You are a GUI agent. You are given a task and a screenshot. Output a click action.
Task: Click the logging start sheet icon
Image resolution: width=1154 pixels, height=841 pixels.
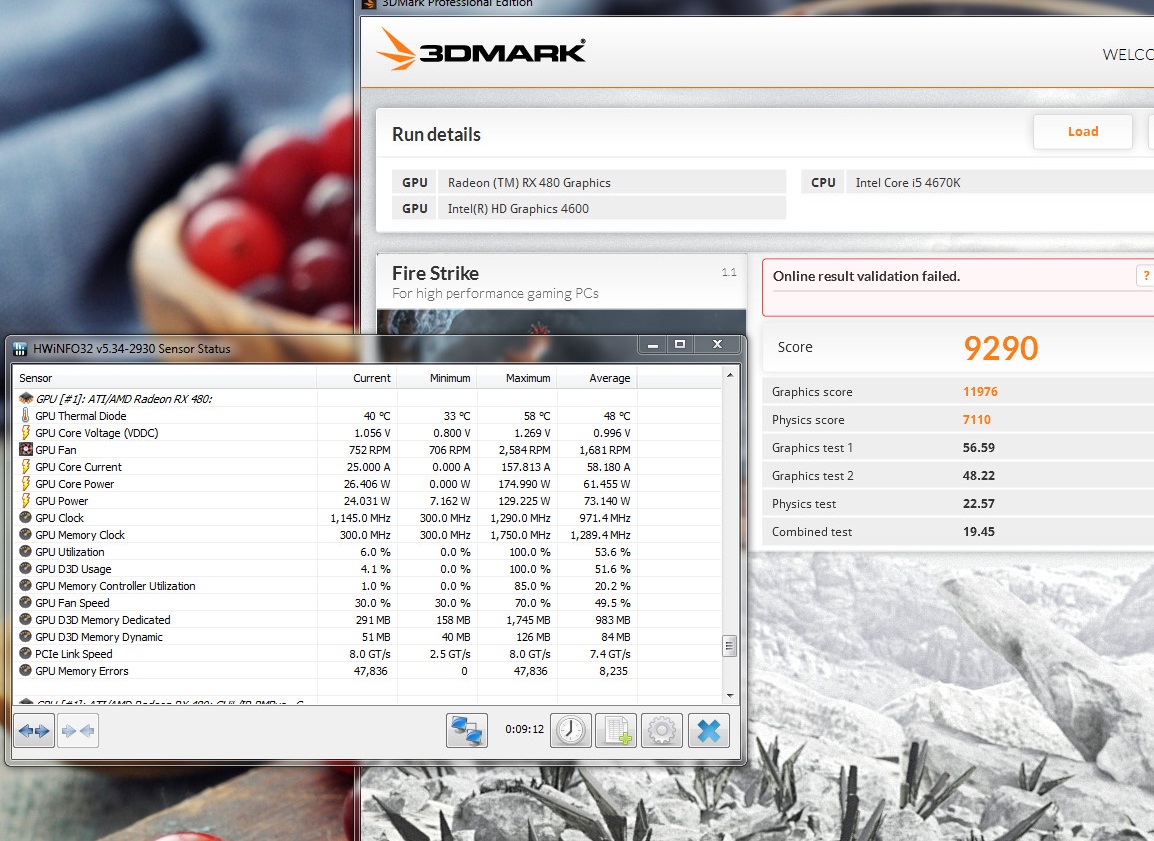(616, 731)
